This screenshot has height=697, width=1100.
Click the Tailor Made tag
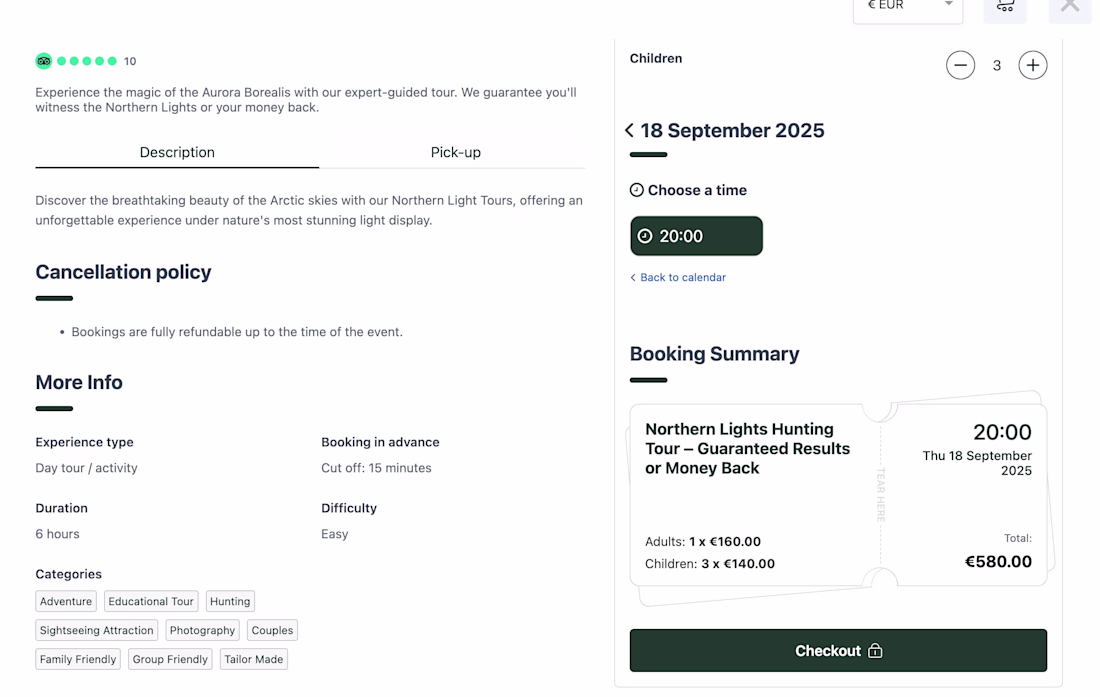point(254,659)
